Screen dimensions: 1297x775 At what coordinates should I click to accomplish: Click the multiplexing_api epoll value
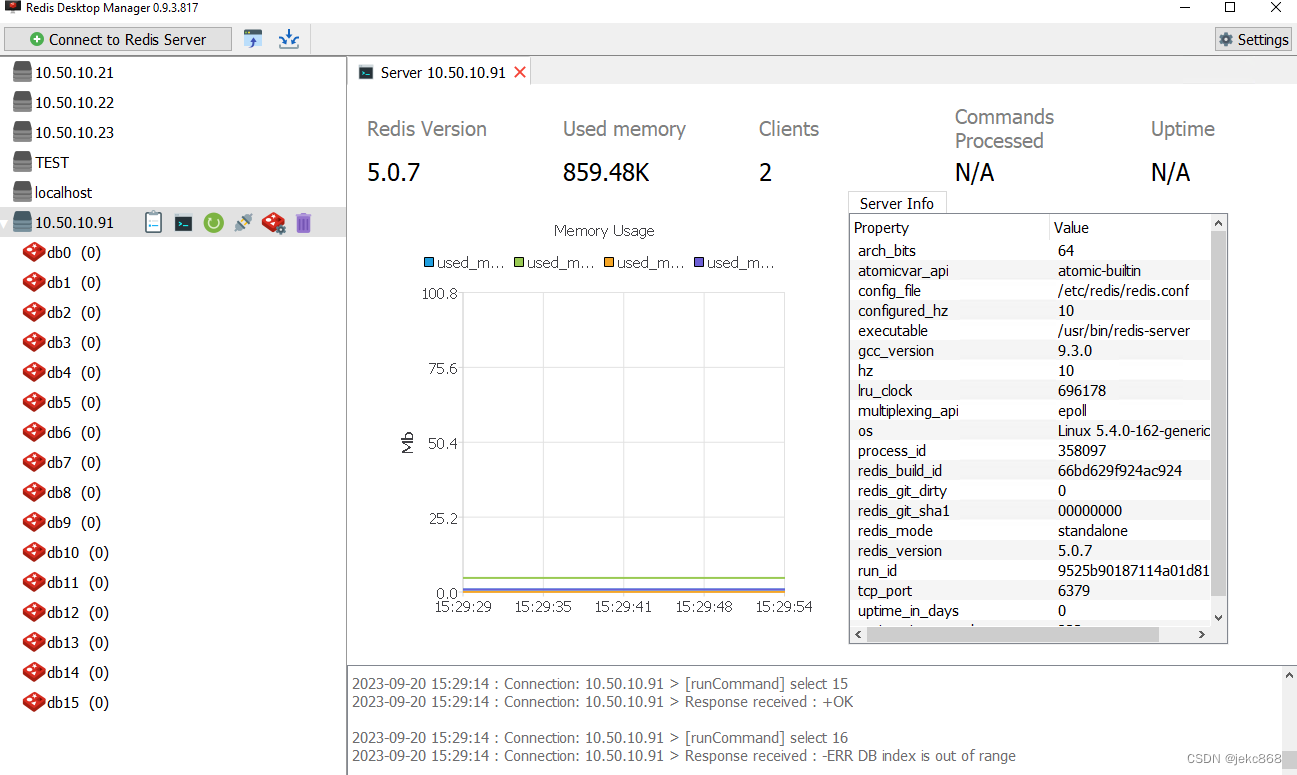1072,410
